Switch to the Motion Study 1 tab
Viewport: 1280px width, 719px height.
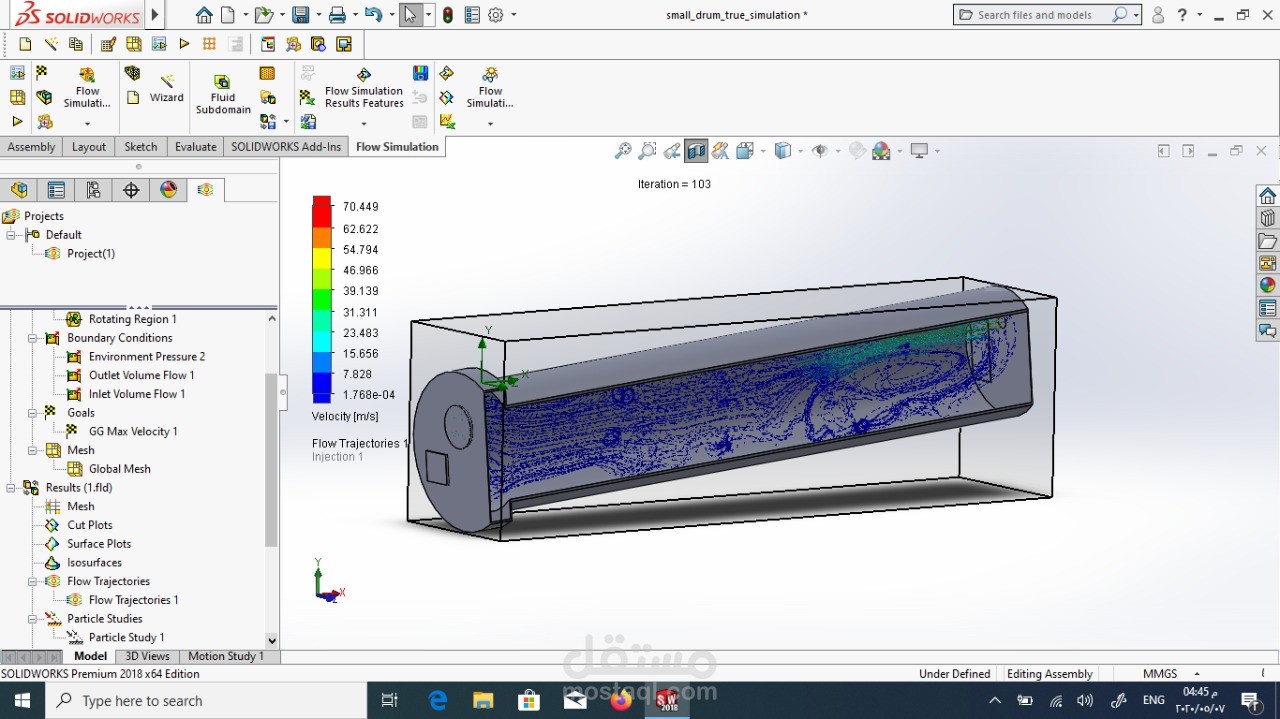coord(225,656)
